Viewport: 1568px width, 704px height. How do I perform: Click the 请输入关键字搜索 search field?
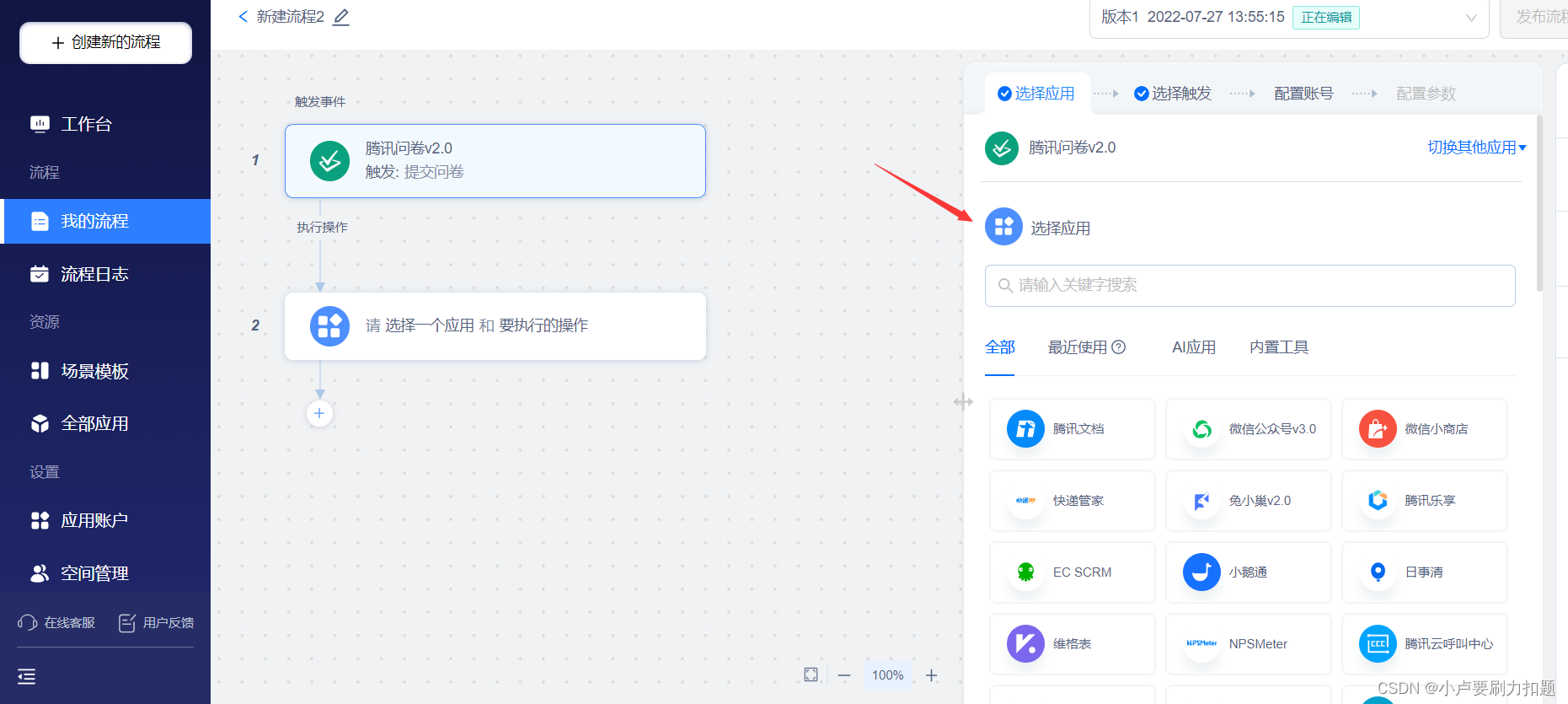1250,286
